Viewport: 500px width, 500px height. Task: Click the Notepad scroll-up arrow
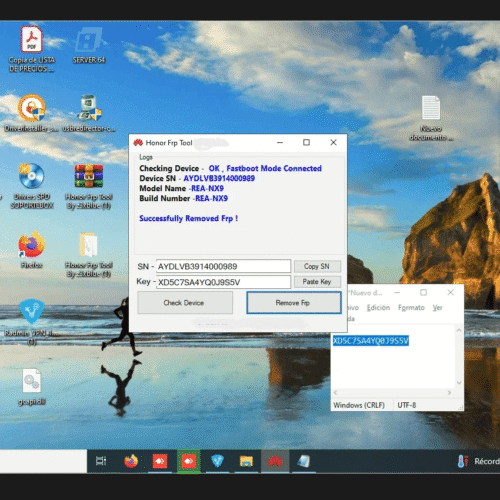click(x=459, y=330)
